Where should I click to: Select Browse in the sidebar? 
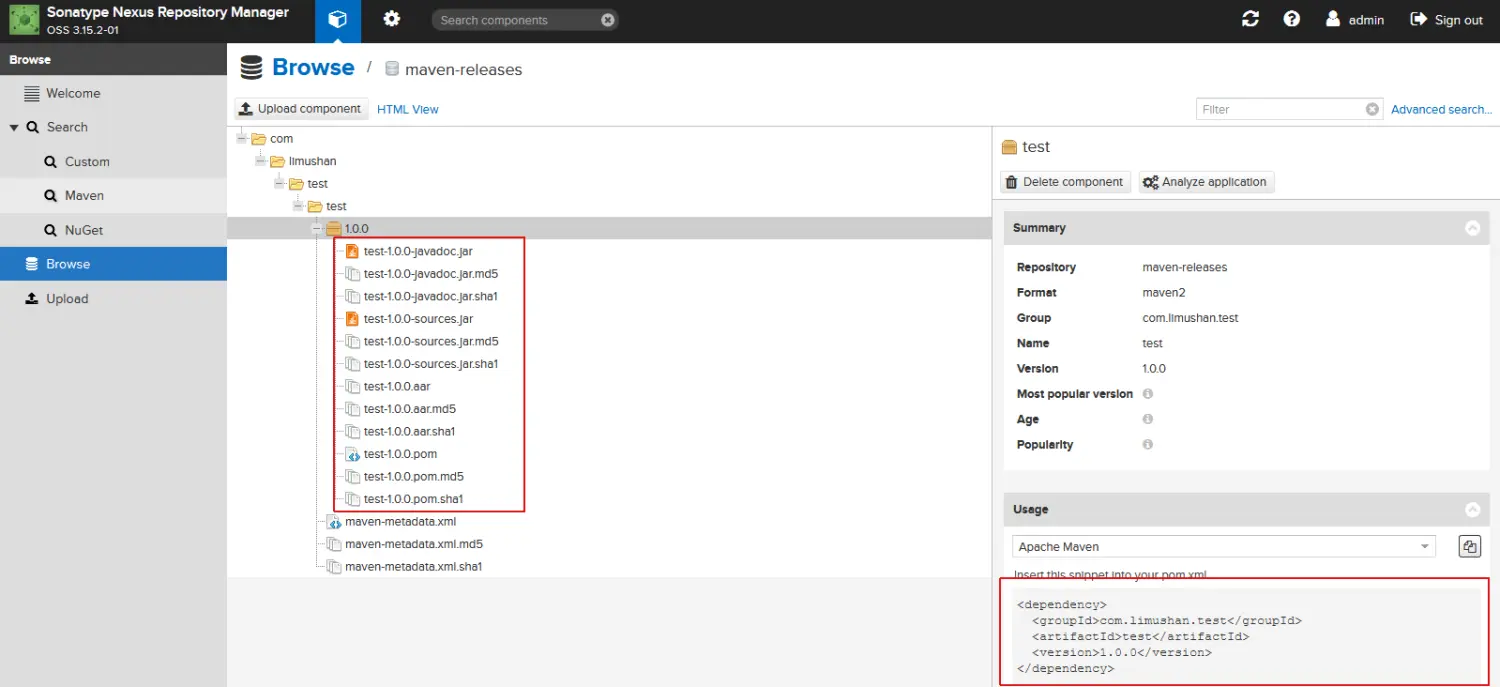point(113,264)
